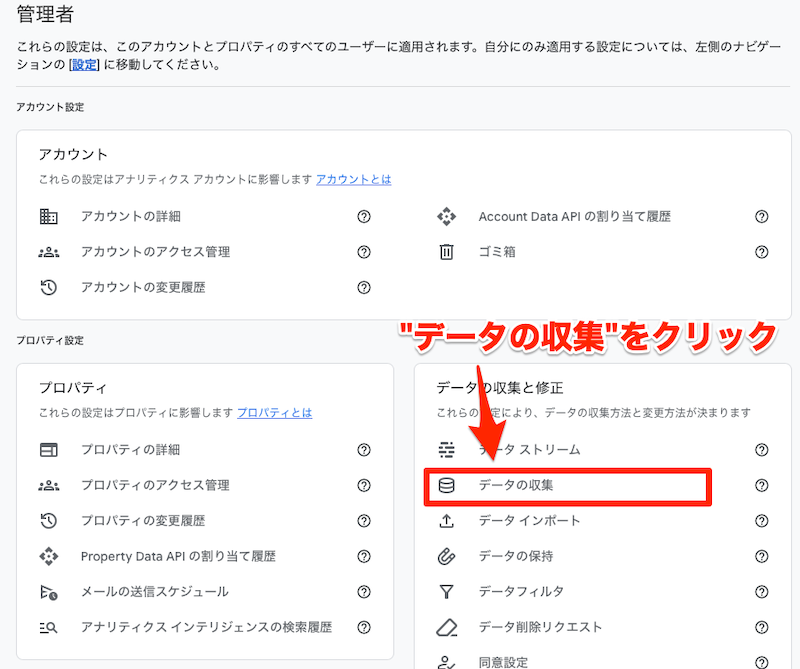This screenshot has width=800, height=669.
Task: Open Account Data API の割り当て履歴
Action: pos(574,216)
